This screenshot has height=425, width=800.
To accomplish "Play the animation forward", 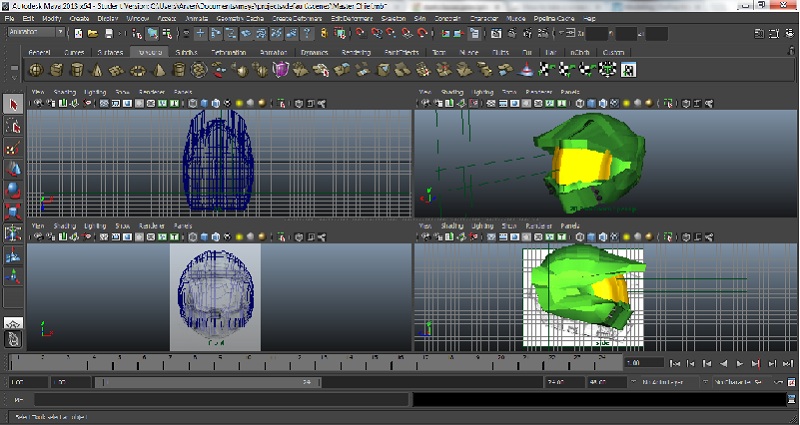I will (x=739, y=363).
